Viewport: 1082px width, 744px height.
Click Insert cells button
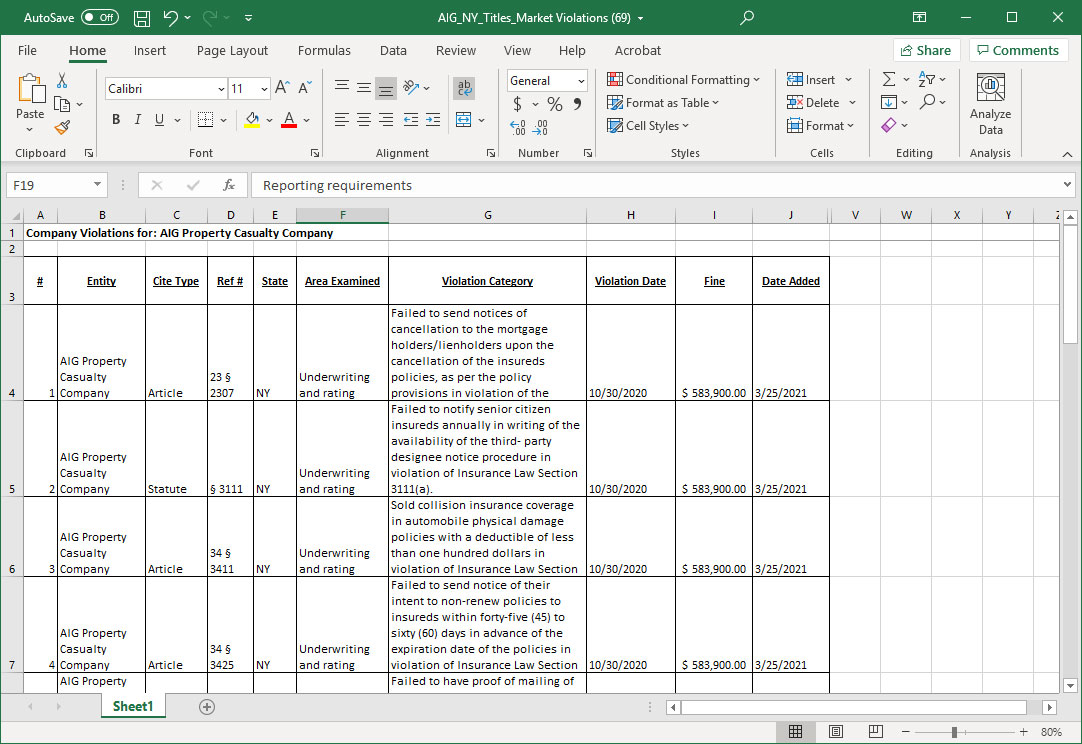pyautogui.click(x=819, y=79)
